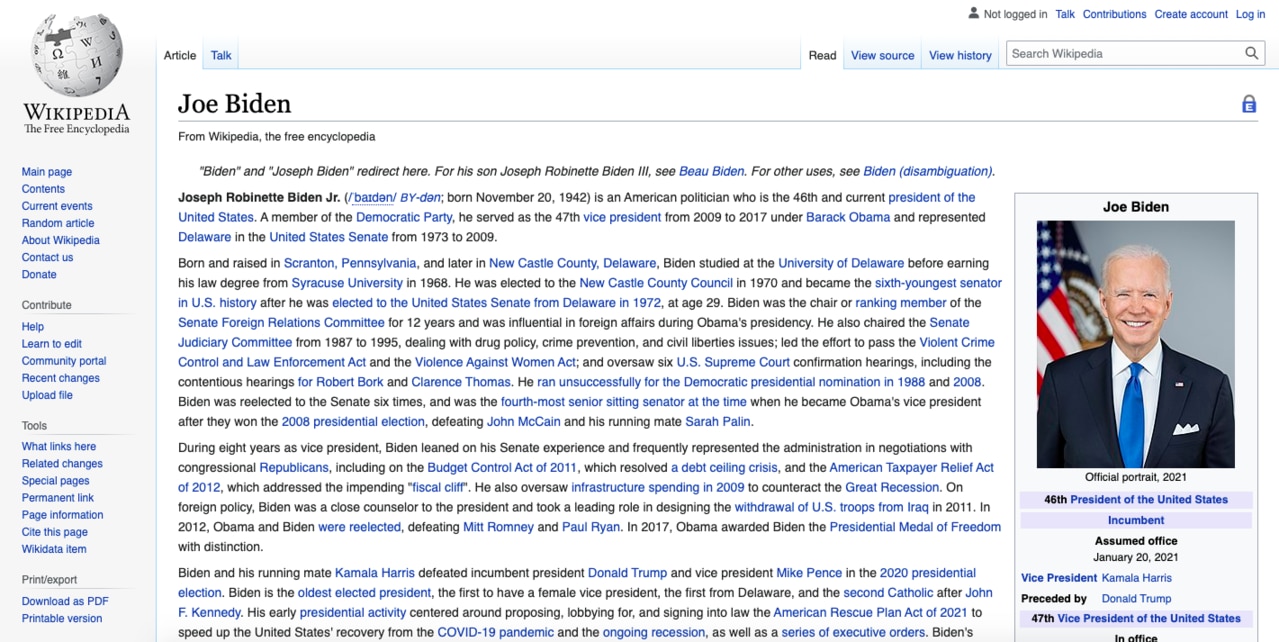Viewport: 1279px width, 642px height.
Task: Open Senate Foreign Relations Committee link
Action: pyautogui.click(x=281, y=322)
